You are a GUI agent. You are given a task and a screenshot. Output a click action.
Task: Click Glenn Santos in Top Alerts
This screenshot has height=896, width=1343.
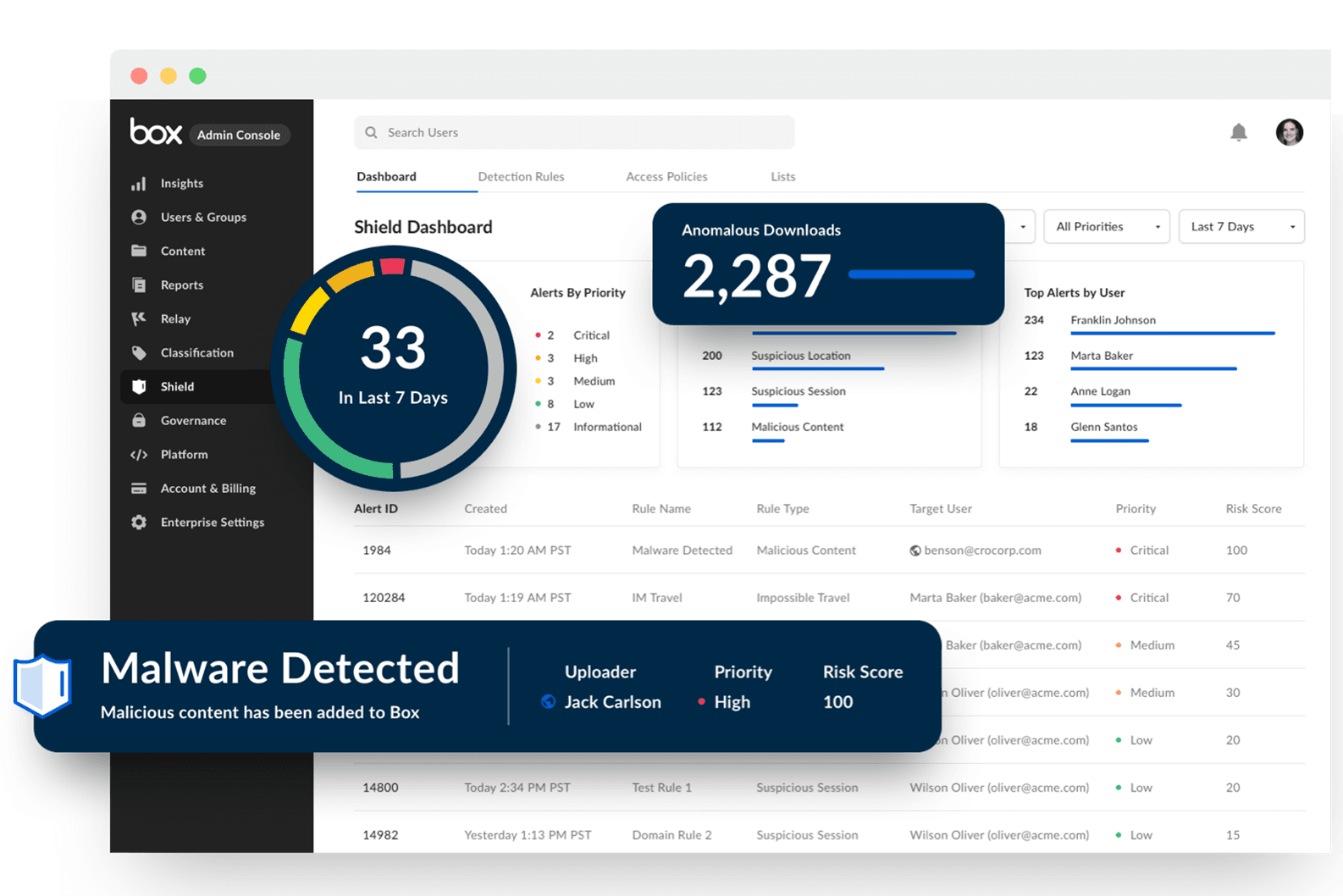pyautogui.click(x=1103, y=427)
